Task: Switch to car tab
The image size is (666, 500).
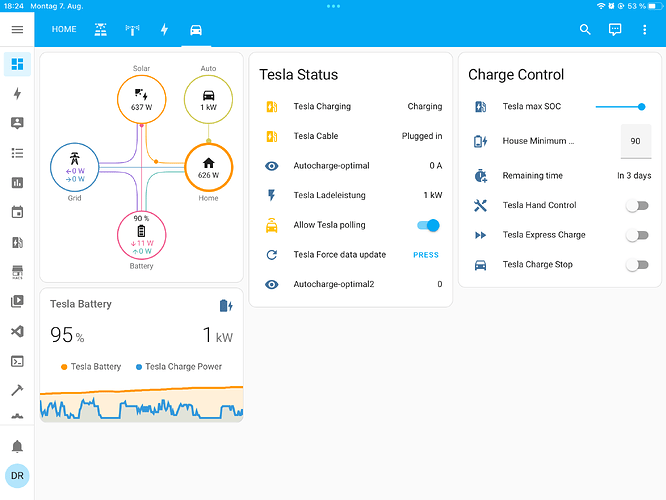Action: coord(196,29)
